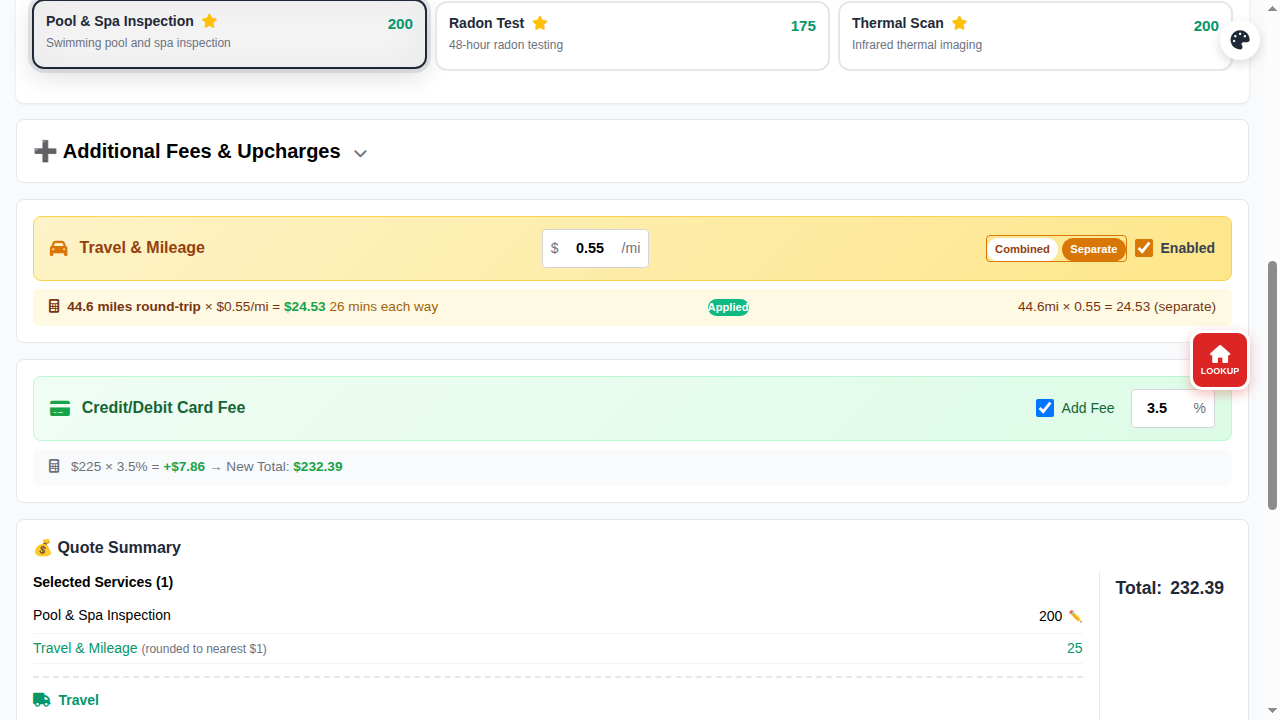Image resolution: width=1280 pixels, height=720 pixels.
Task: Click the car icon in Travel & Mileage
Action: click(59, 248)
